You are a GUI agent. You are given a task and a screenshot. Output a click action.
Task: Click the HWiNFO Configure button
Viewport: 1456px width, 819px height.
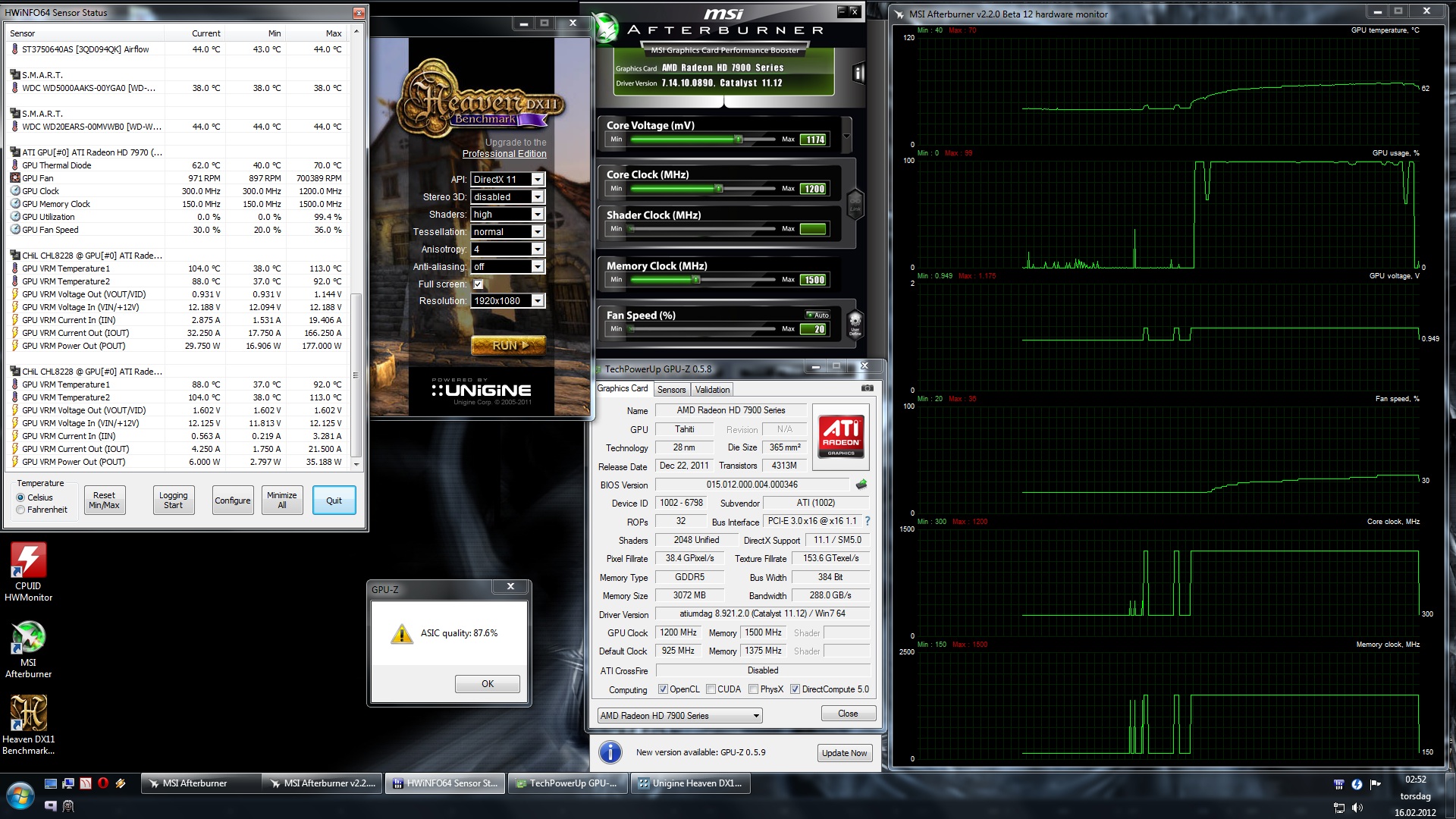coord(232,500)
